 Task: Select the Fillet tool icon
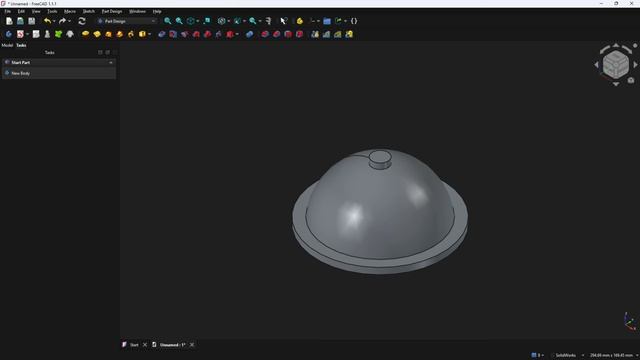pyautogui.click(x=265, y=34)
